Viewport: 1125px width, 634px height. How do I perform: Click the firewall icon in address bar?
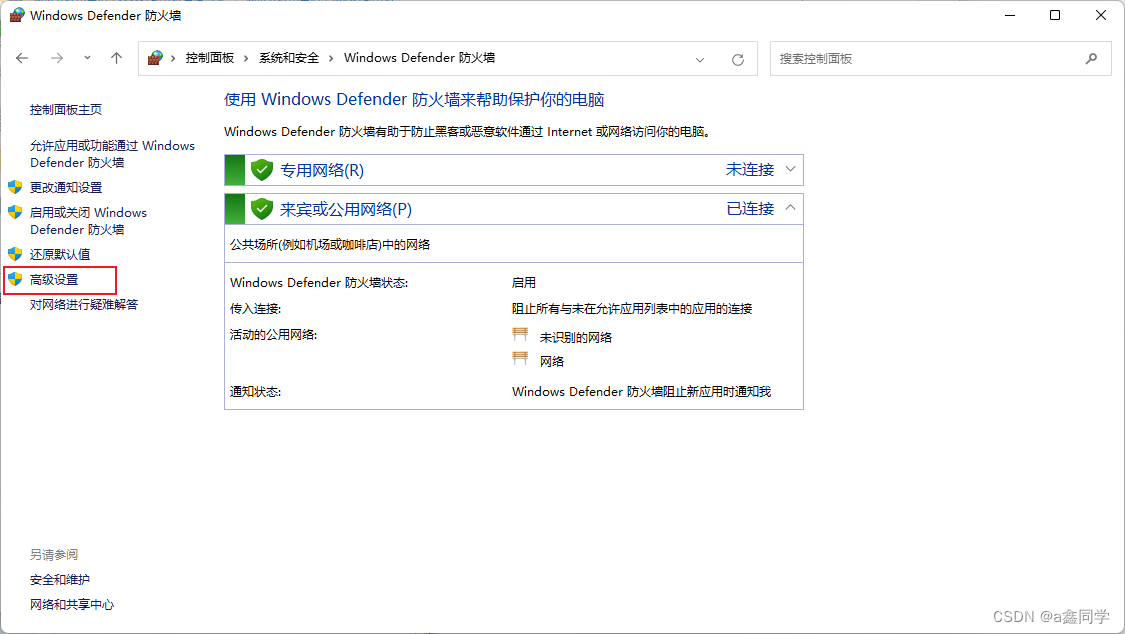pyautogui.click(x=155, y=58)
